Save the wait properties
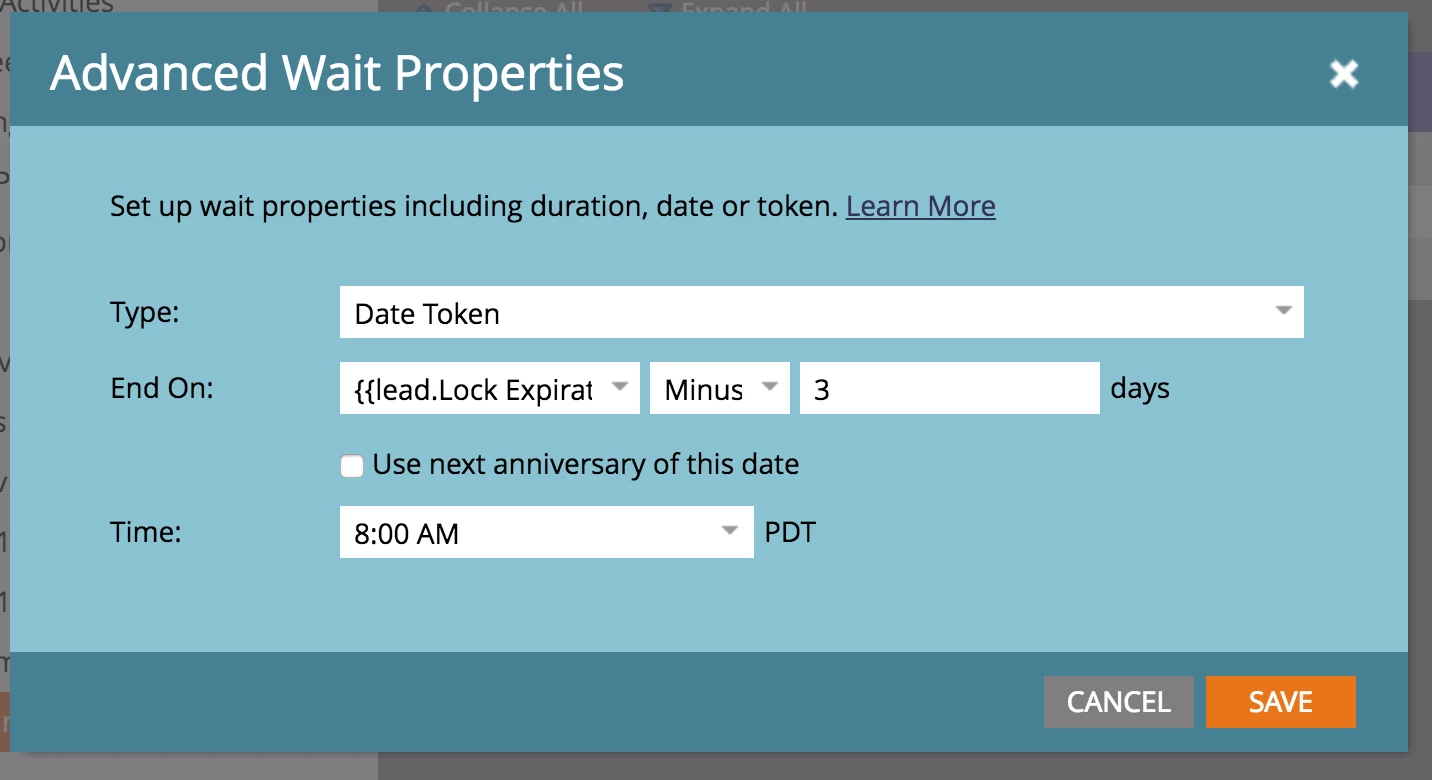Viewport: 1432px width, 780px height. [1281, 702]
